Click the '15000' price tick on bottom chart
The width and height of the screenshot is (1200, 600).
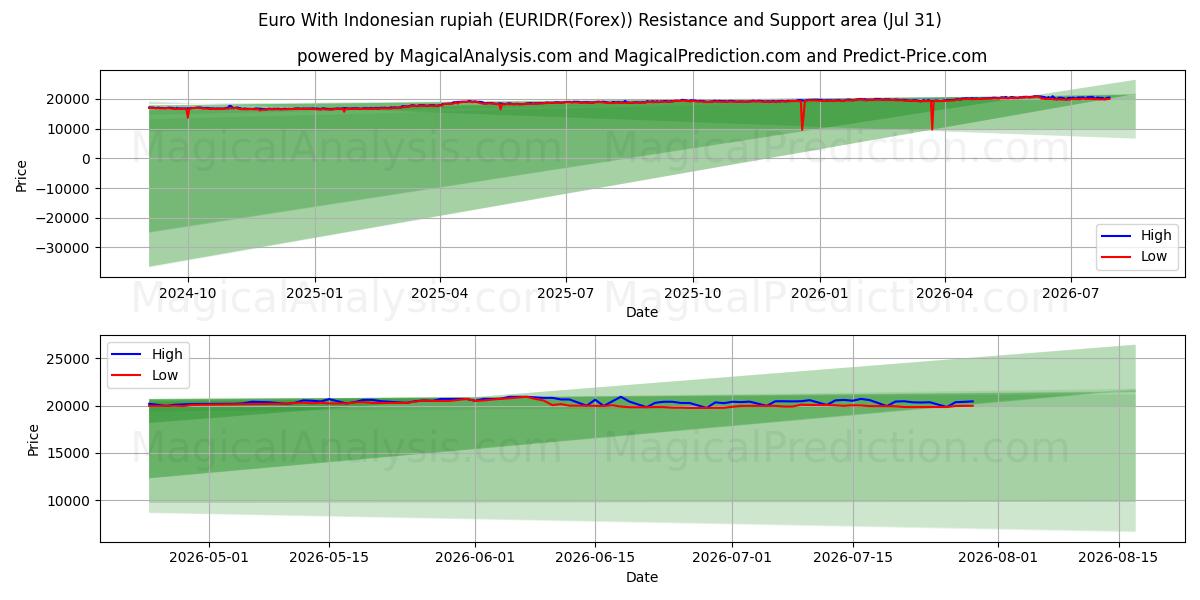click(71, 454)
